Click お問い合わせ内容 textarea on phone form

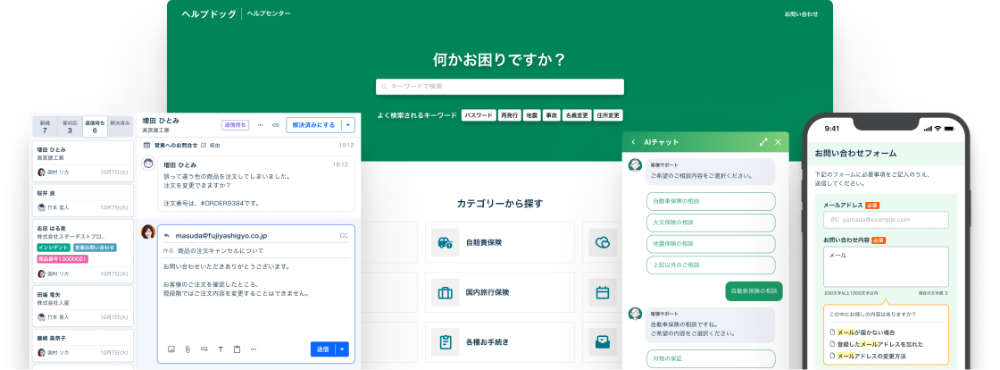tap(886, 267)
